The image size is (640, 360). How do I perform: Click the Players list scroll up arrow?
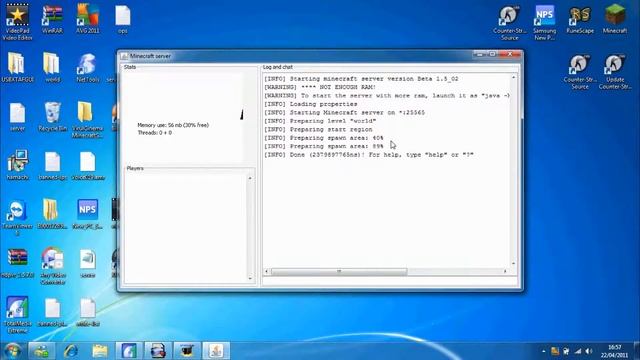coord(250,178)
